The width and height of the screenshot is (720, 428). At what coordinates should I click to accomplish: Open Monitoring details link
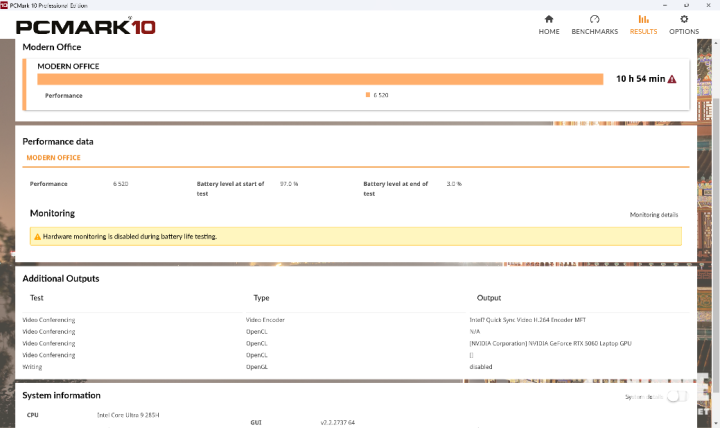coord(653,215)
